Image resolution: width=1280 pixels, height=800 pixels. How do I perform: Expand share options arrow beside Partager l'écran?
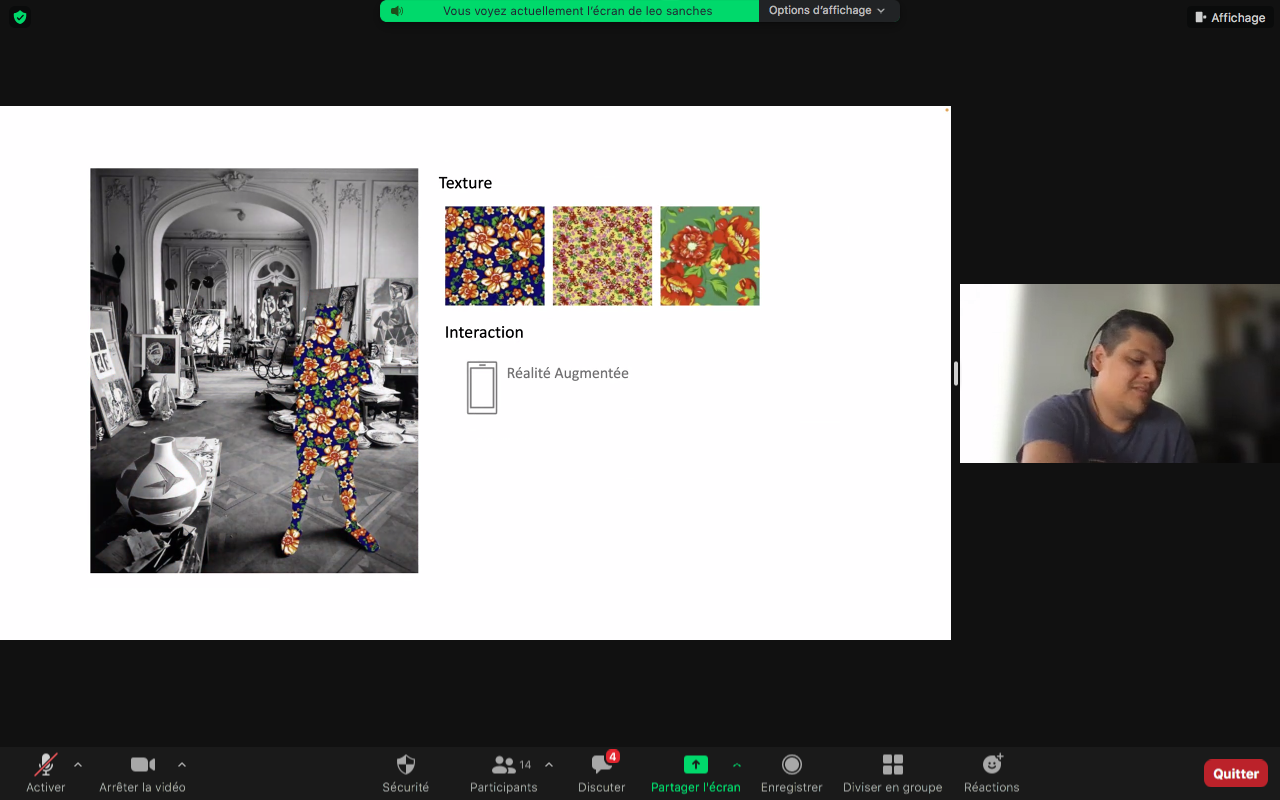(737, 765)
